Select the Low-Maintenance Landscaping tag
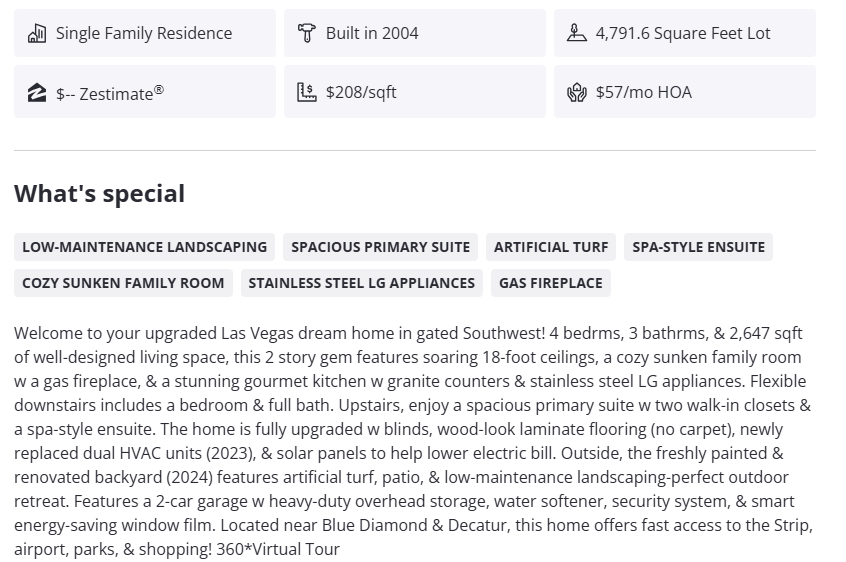The height and width of the screenshot is (562, 846). 144,247
